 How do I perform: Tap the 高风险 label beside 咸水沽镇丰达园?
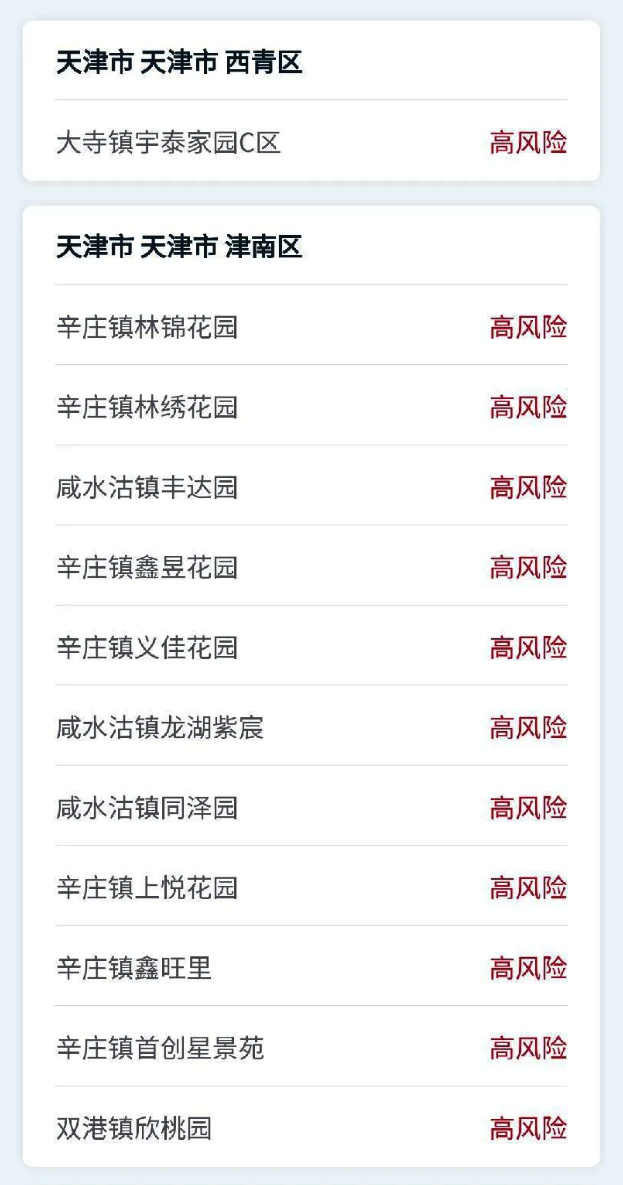pyautogui.click(x=528, y=487)
